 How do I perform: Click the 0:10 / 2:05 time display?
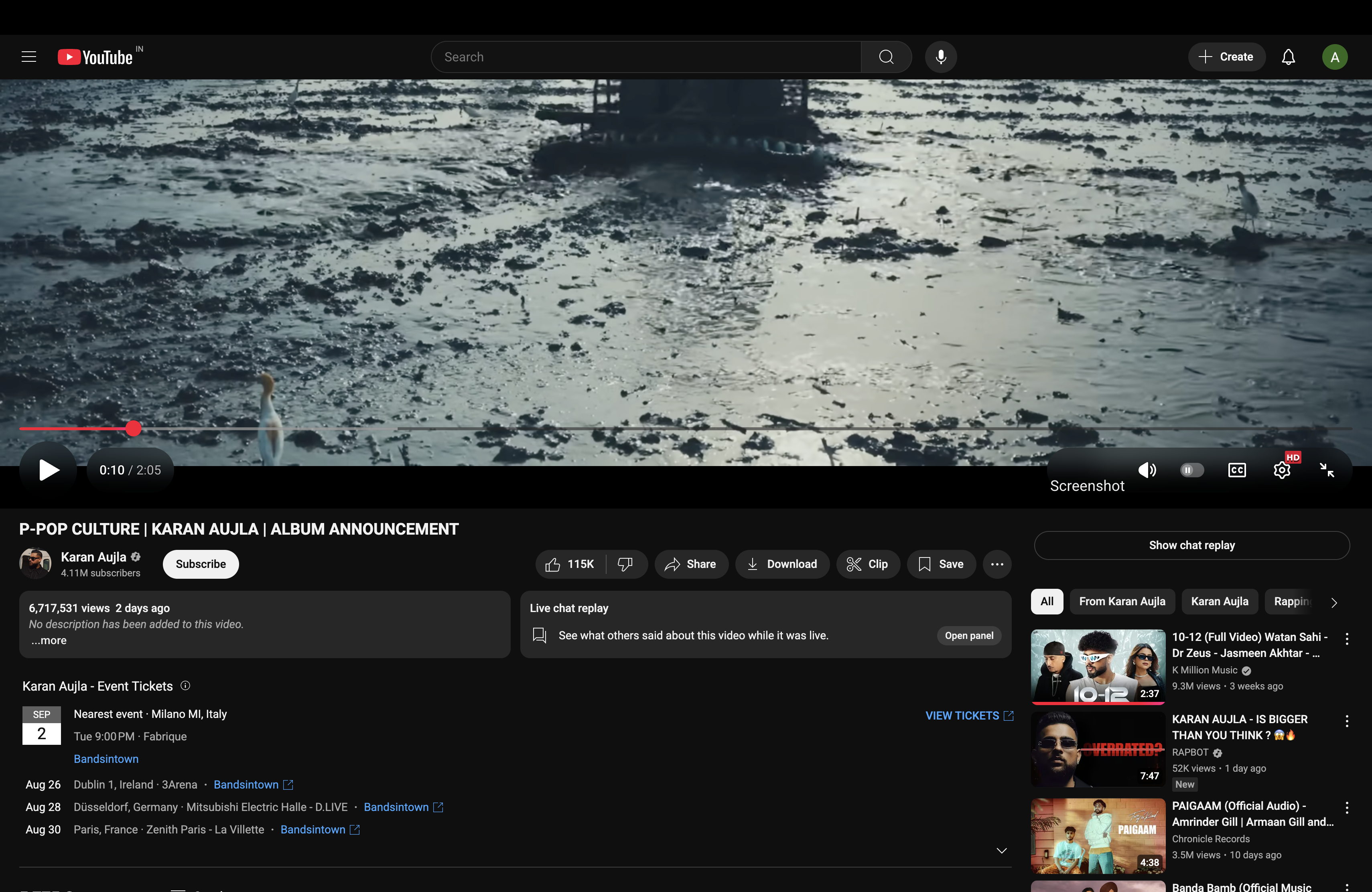(x=130, y=470)
